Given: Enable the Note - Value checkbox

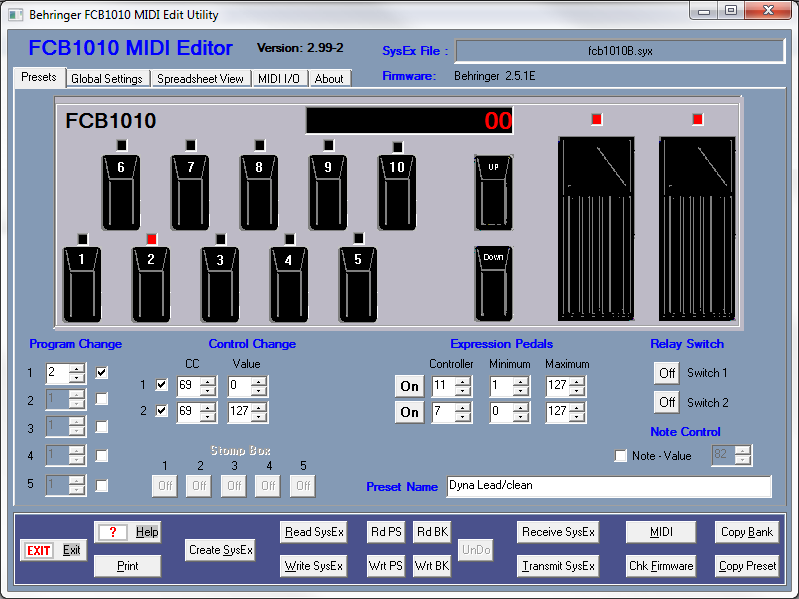Looking at the screenshot, I should coord(621,456).
